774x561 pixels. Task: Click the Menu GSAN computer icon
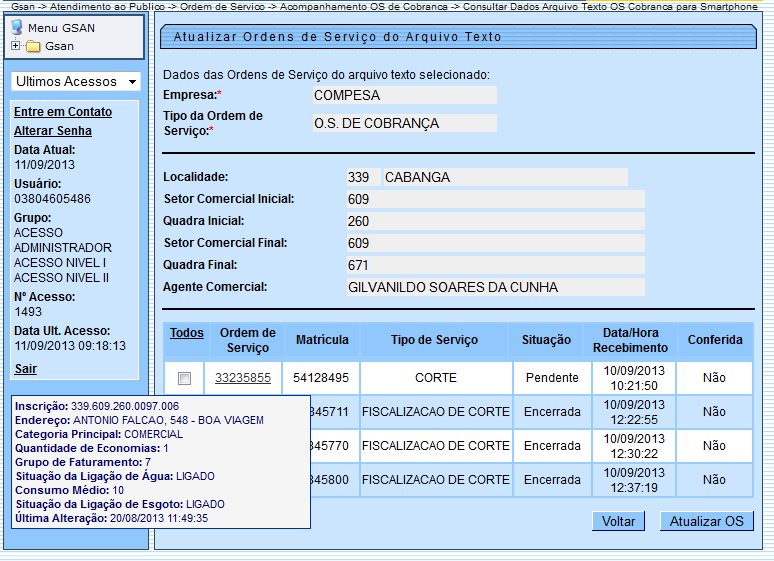[x=17, y=27]
